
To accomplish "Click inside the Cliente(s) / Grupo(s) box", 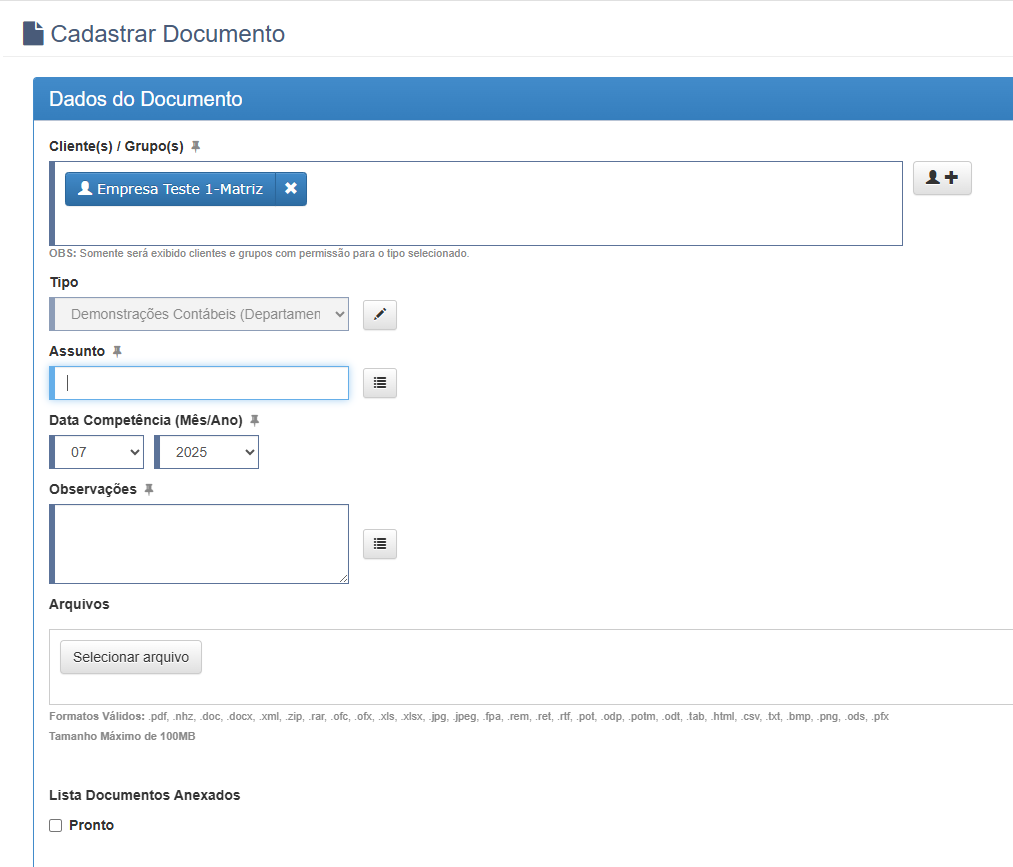I will [x=478, y=204].
